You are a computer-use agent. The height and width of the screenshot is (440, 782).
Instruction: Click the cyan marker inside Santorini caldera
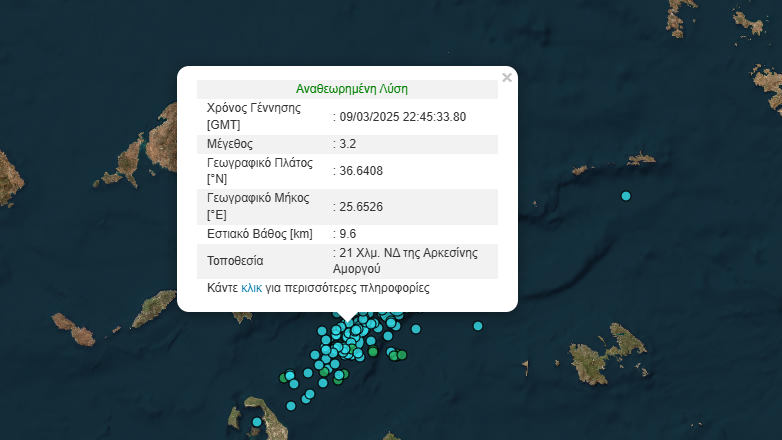257,422
